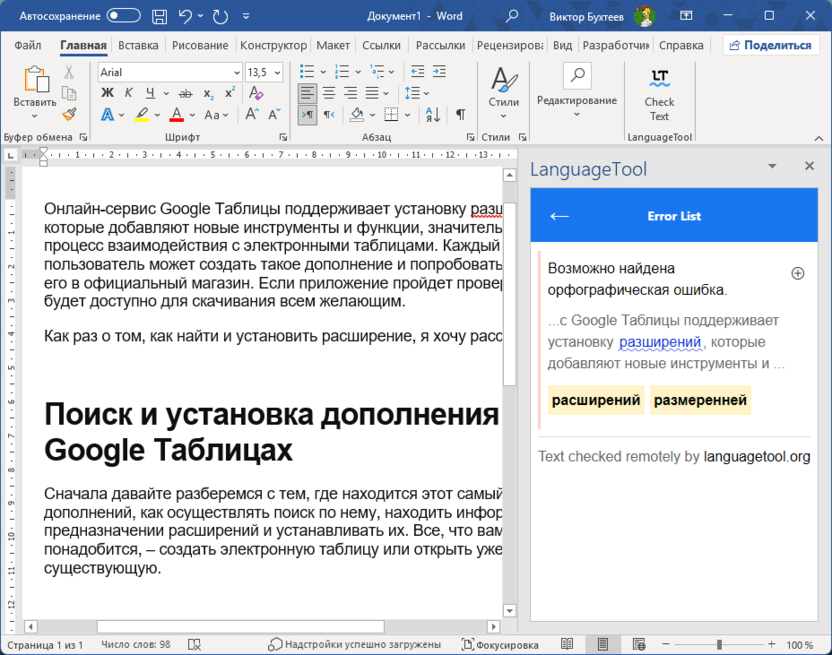Screen dimensions: 832x655
Task: Open the Вставка ribbon tab
Action: (138, 45)
